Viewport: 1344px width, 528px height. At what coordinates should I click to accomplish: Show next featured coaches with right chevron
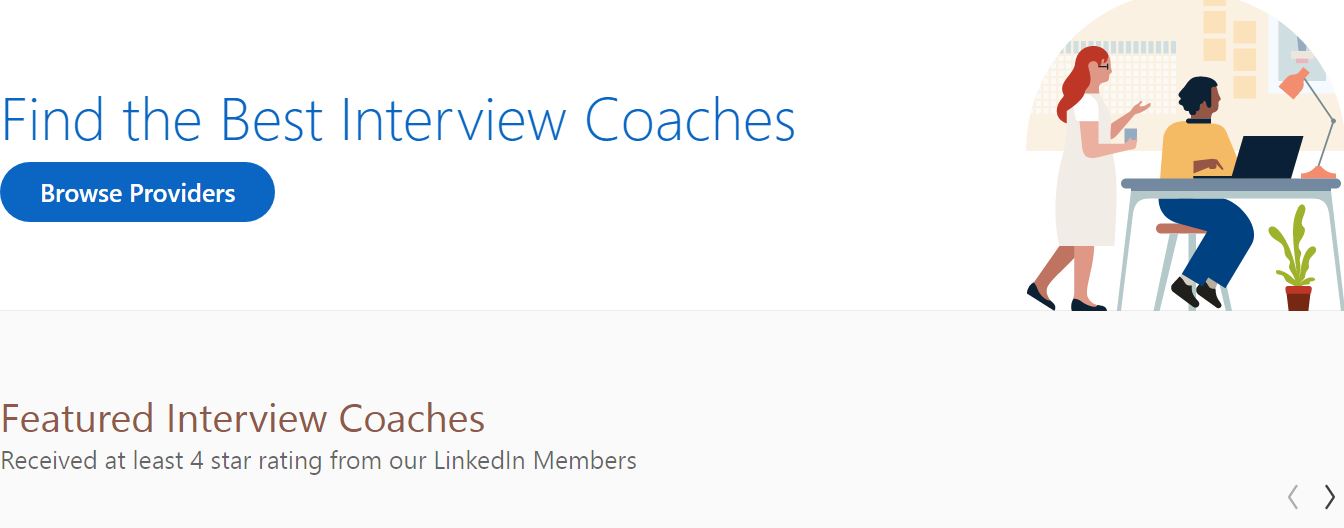click(1329, 496)
